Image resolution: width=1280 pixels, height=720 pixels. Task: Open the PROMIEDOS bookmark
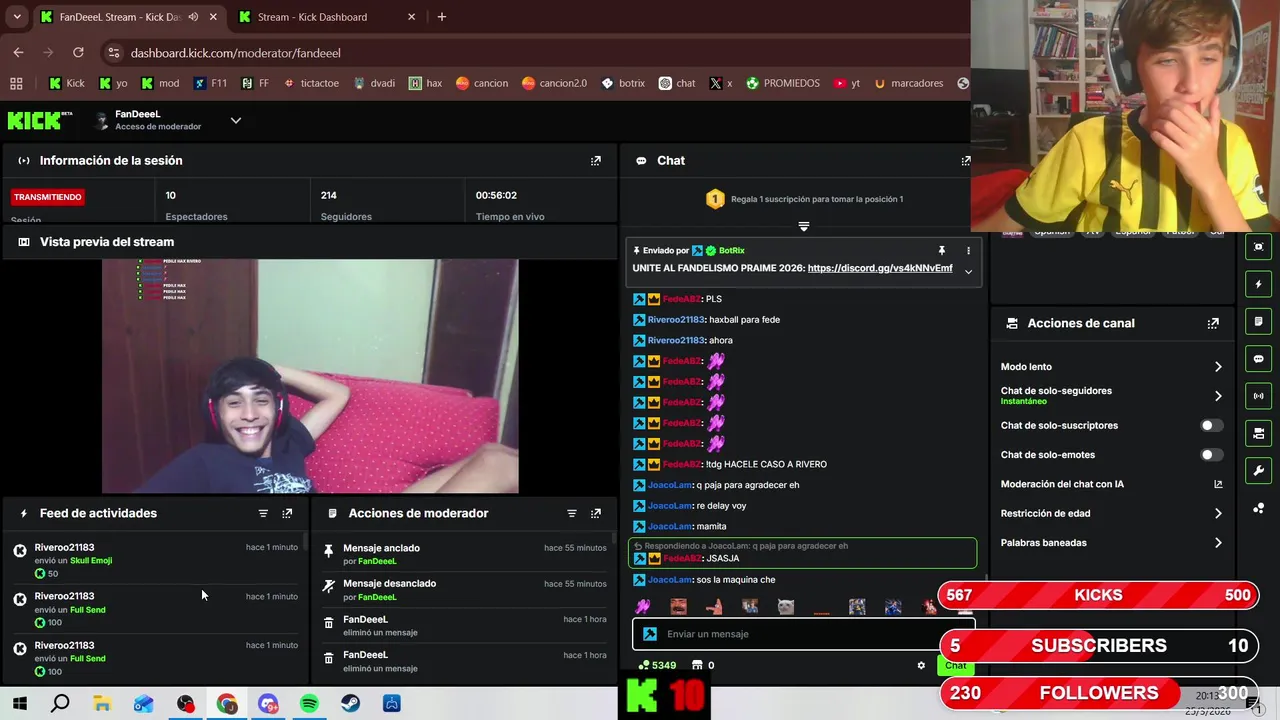pyautogui.click(x=782, y=83)
